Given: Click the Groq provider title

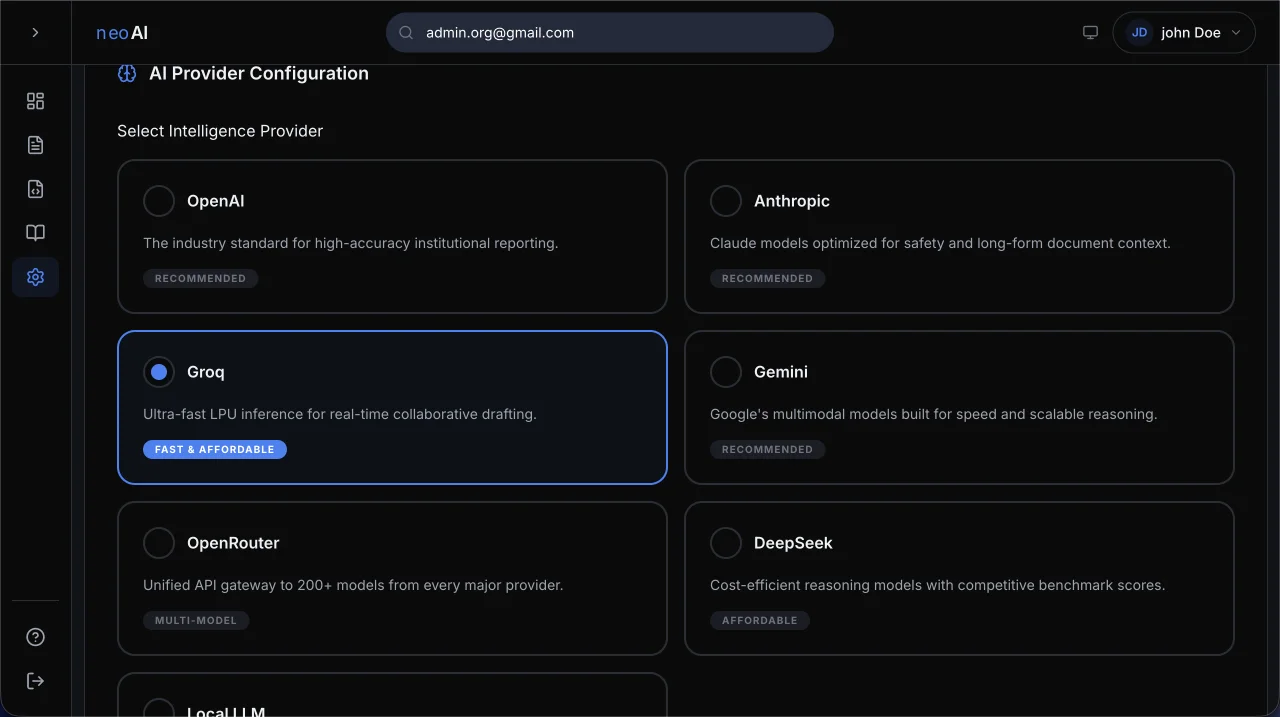Looking at the screenshot, I should pyautogui.click(x=206, y=372).
